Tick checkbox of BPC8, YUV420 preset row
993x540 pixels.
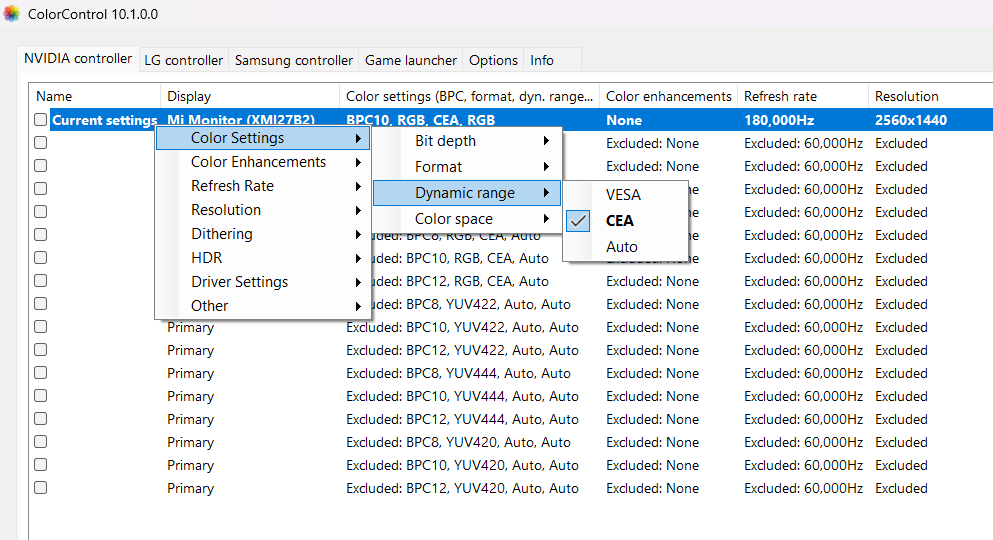(x=41, y=441)
